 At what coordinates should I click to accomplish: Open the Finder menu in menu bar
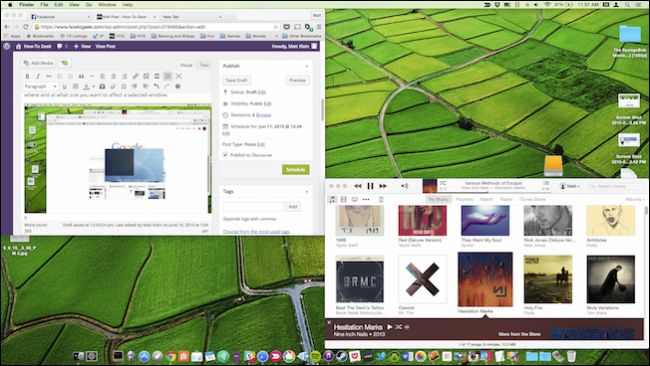27,5
